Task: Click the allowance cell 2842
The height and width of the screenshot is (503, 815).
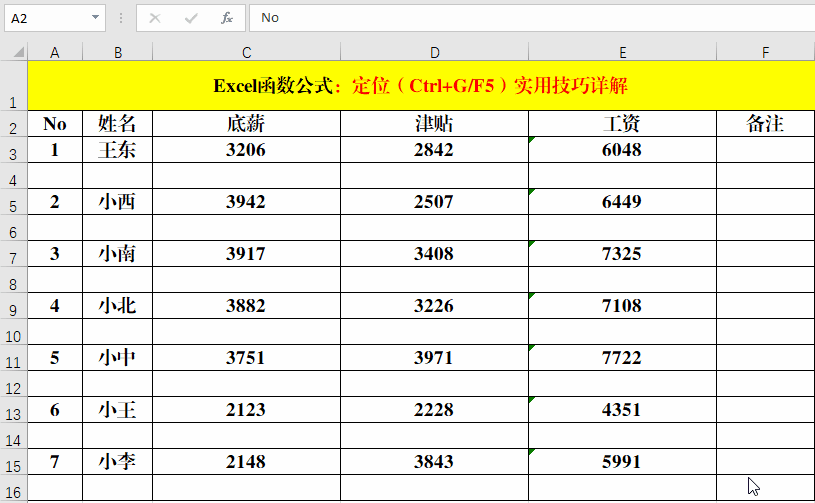Action: pos(435,150)
